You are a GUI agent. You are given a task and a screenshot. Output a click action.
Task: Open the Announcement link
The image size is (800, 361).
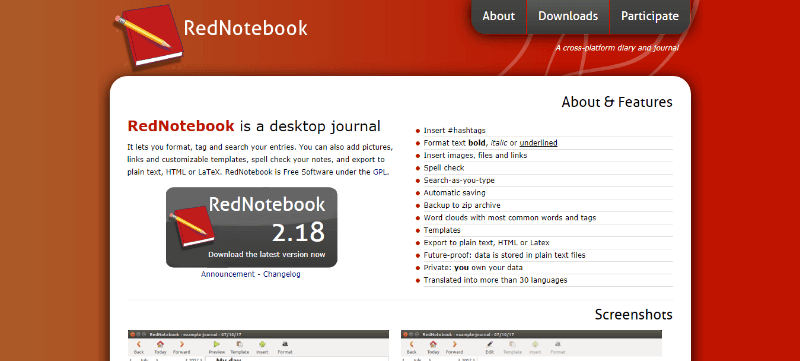[228, 274]
